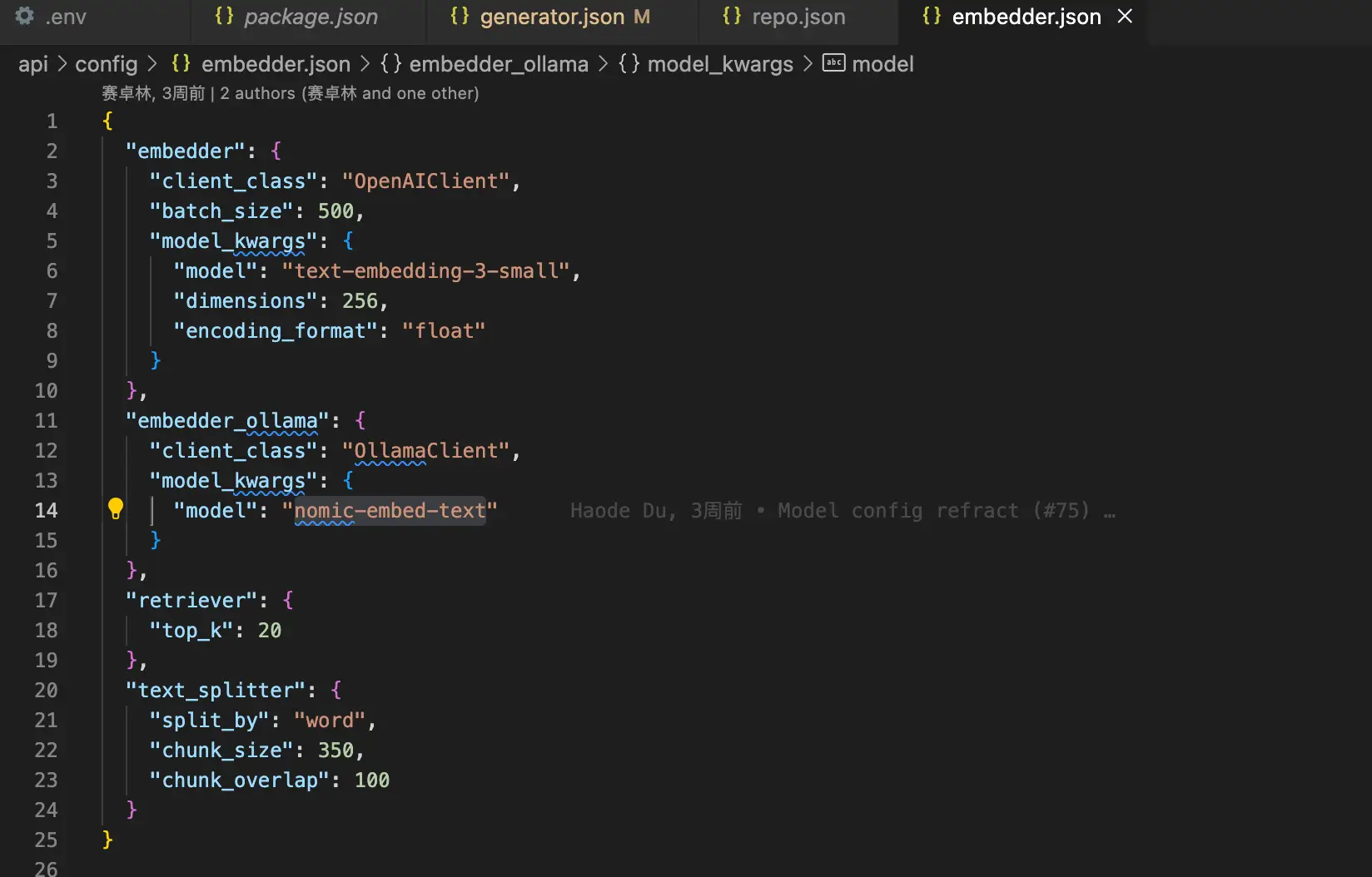1372x877 pixels.
Task: Close the embedder.json tab
Action: (1125, 16)
